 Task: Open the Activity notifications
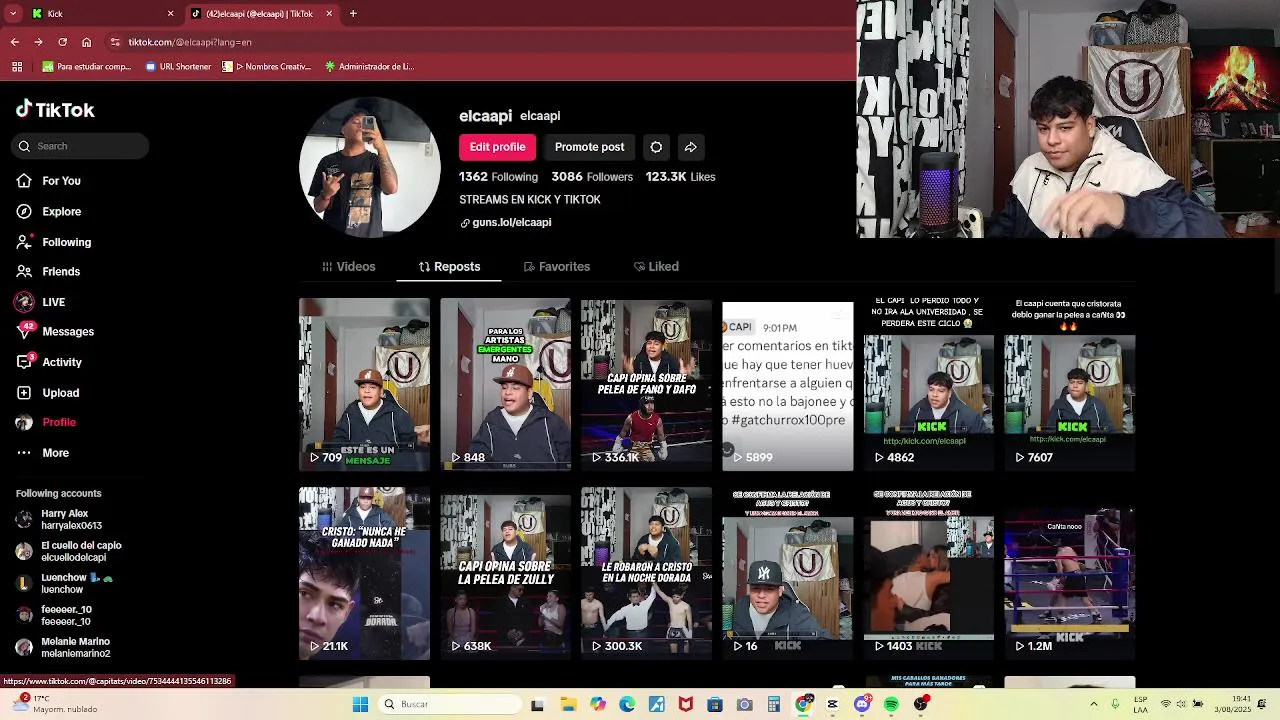(49, 362)
